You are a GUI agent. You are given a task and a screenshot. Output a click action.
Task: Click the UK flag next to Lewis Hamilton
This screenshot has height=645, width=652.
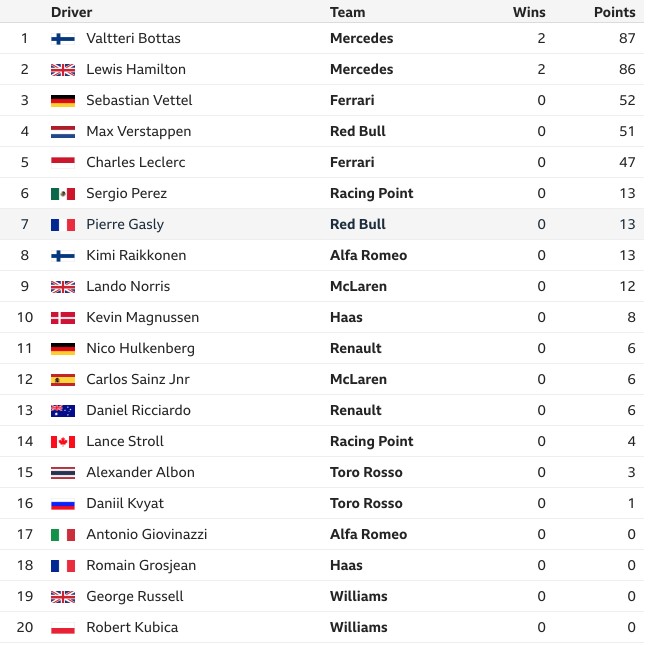[63, 70]
